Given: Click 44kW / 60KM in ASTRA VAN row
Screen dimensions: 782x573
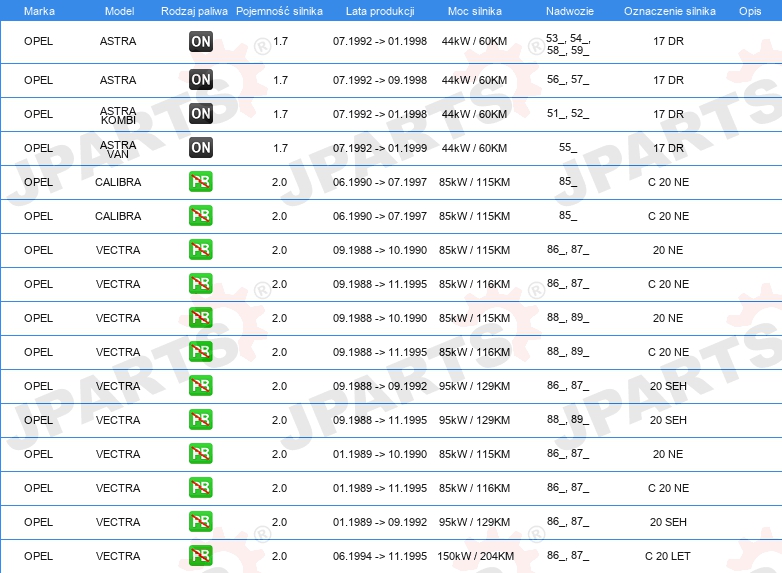Looking at the screenshot, I should (474, 148).
